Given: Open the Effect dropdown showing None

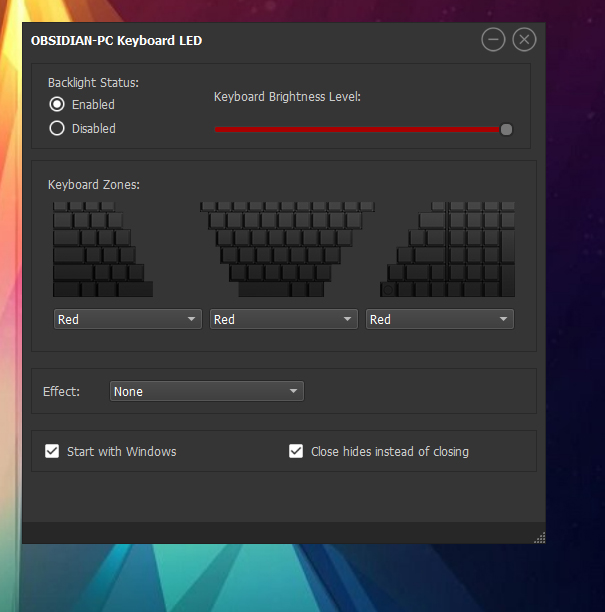Looking at the screenshot, I should [x=207, y=391].
